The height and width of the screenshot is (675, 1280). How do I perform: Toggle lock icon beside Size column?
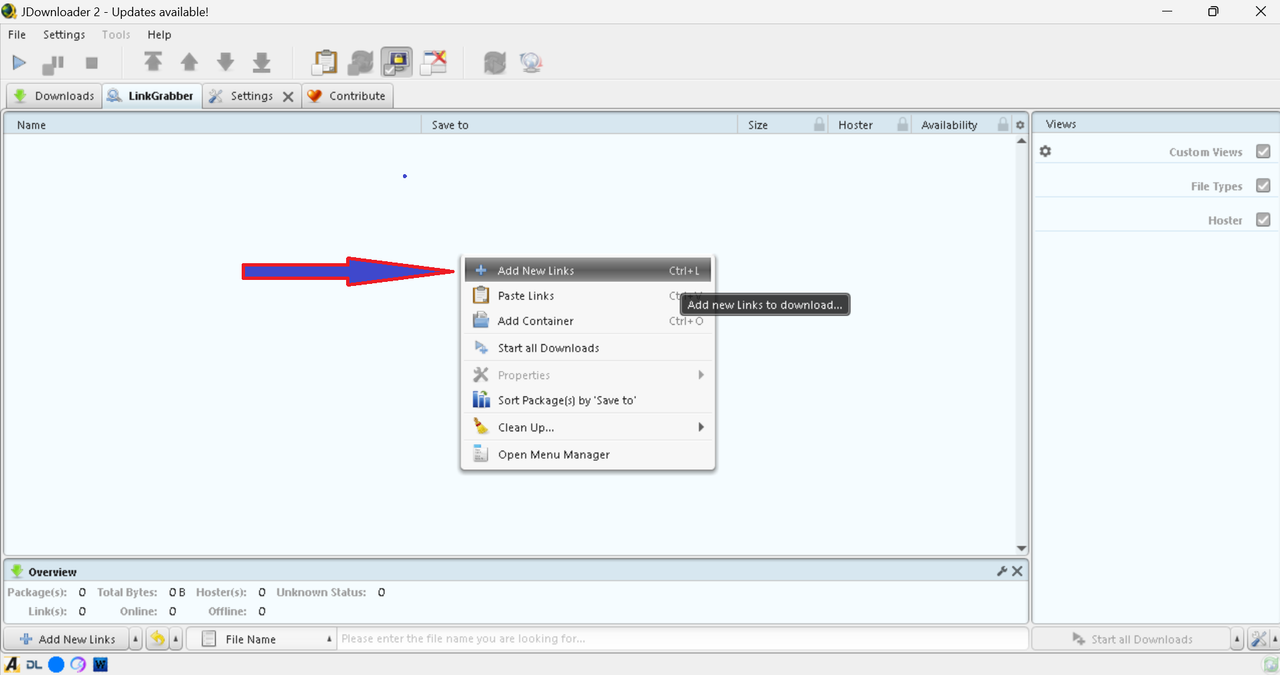[x=820, y=125]
